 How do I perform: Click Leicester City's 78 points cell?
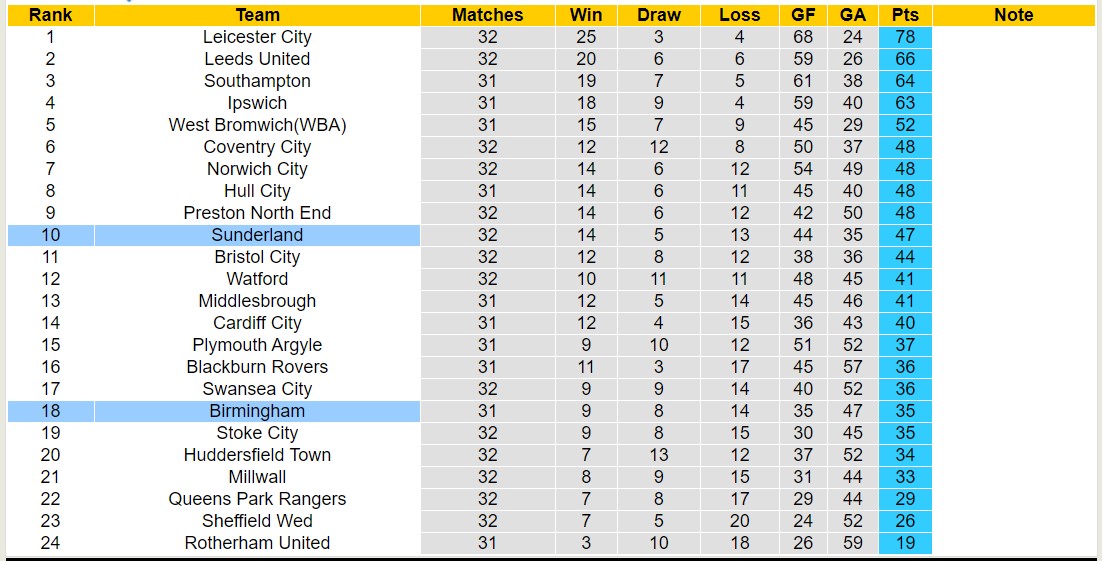click(905, 37)
